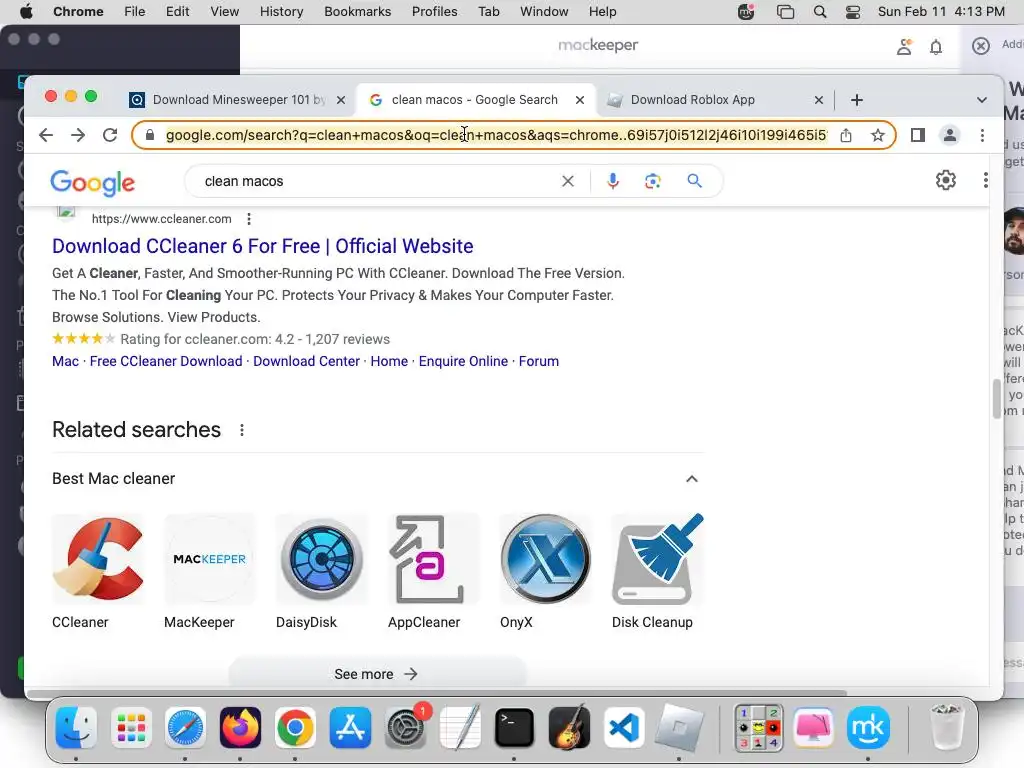Open the Bookmarks menu

(357, 12)
